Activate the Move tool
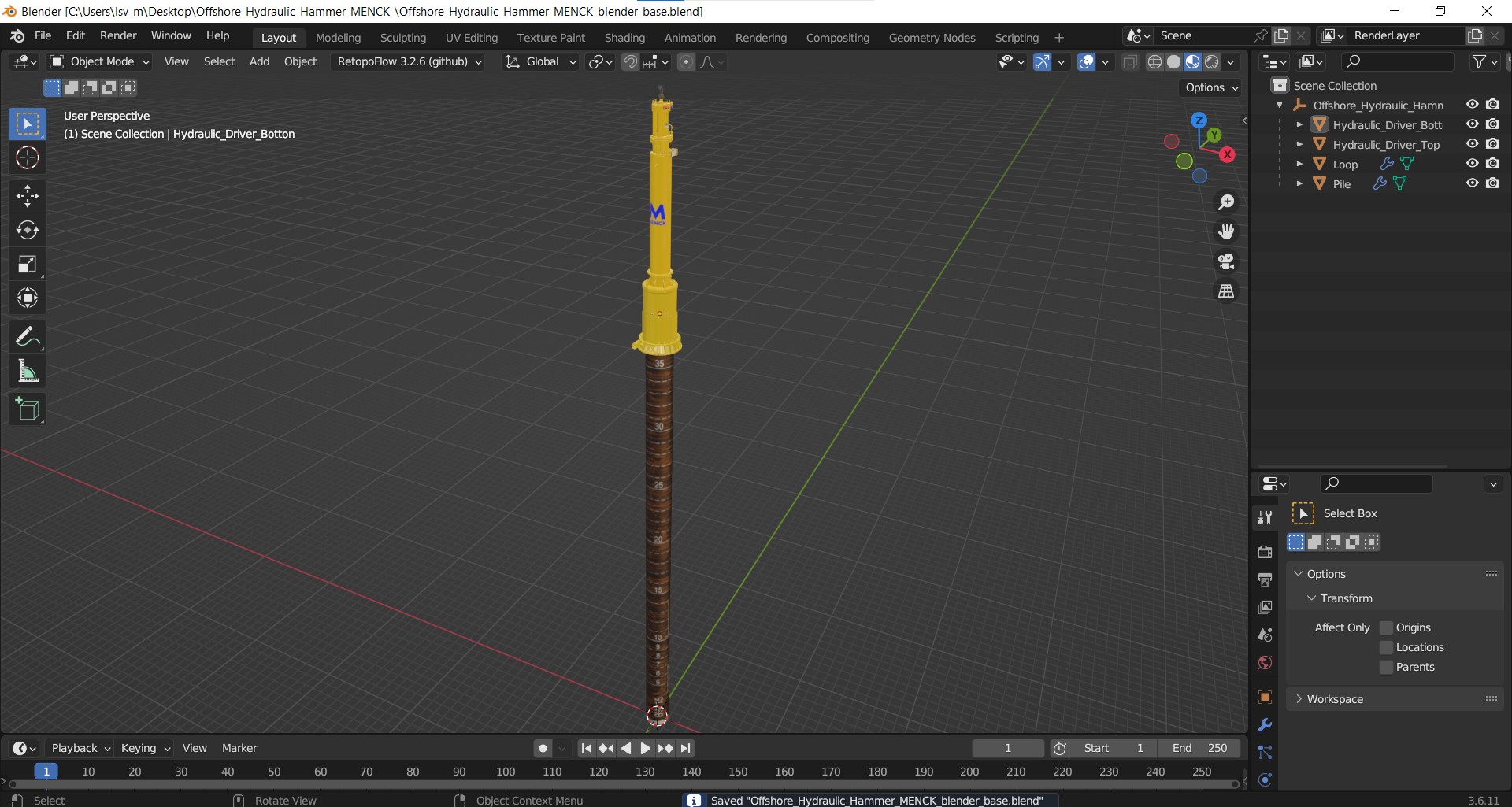Screen dimensions: 1512x807 click(28, 195)
